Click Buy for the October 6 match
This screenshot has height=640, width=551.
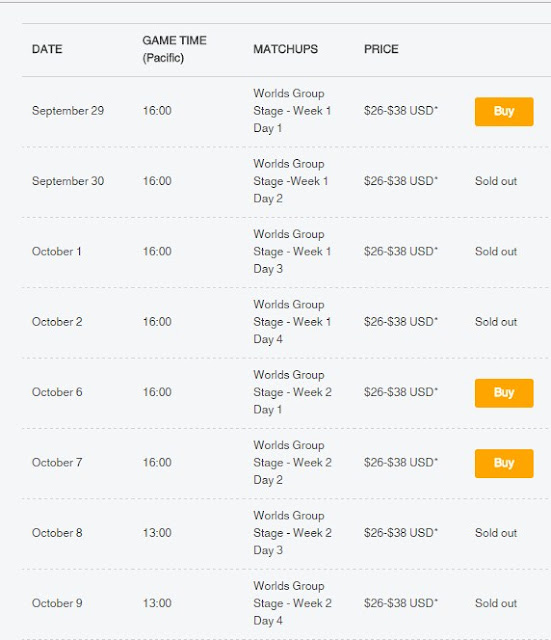pyautogui.click(x=504, y=393)
